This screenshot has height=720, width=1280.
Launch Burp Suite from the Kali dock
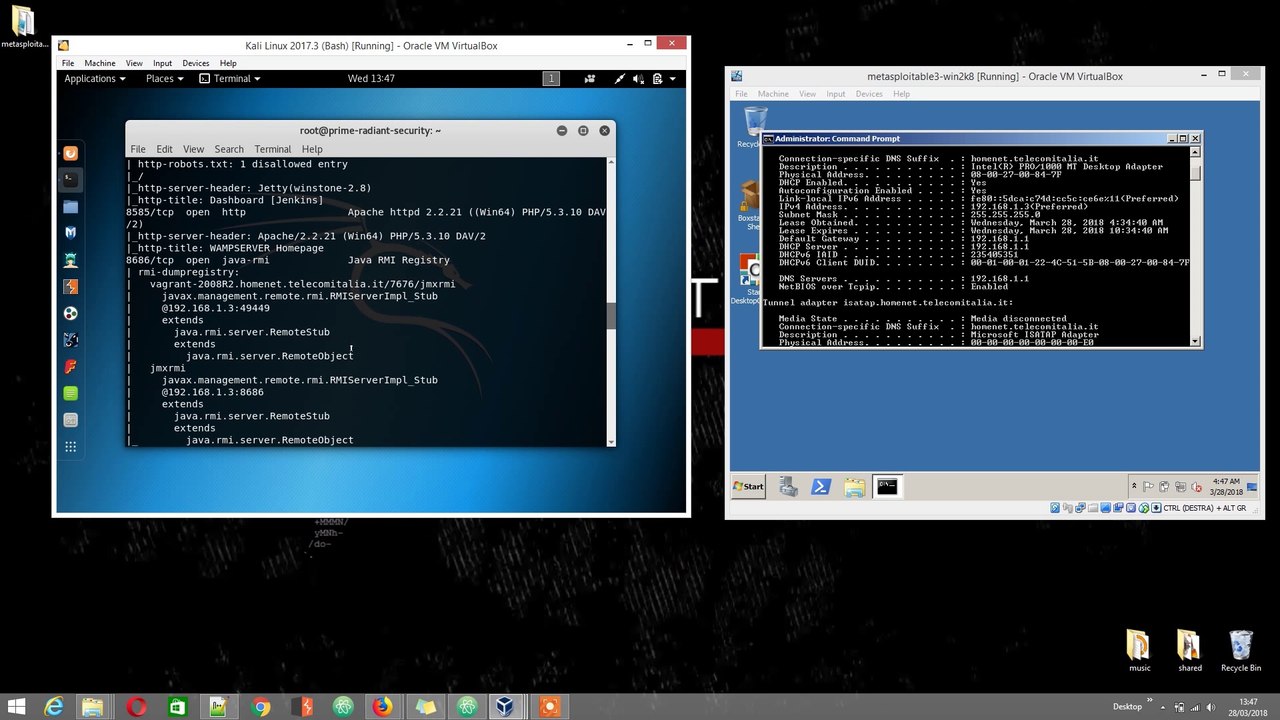[x=70, y=287]
